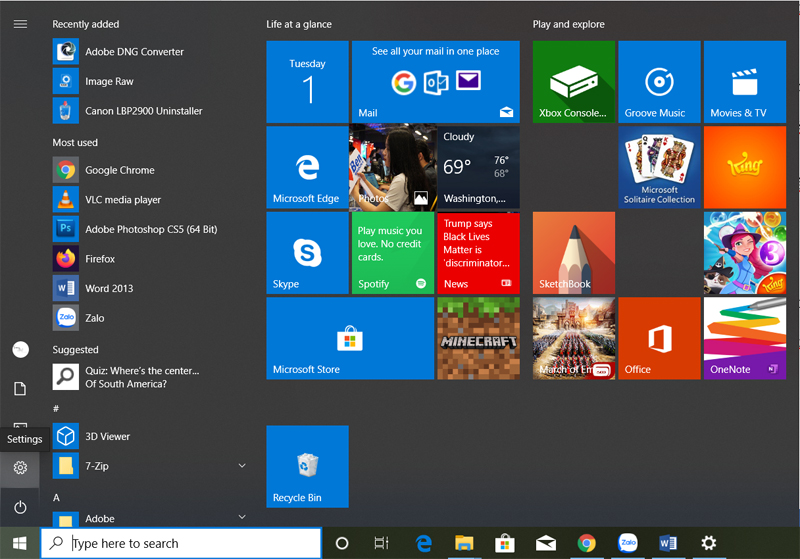The width and height of the screenshot is (800, 559).
Task: Launch the SketchBook tile
Action: pyautogui.click(x=573, y=253)
